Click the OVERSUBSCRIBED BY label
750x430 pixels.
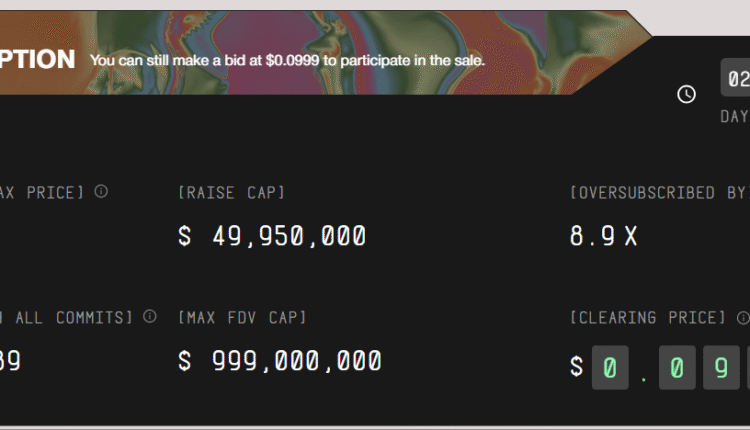point(657,192)
